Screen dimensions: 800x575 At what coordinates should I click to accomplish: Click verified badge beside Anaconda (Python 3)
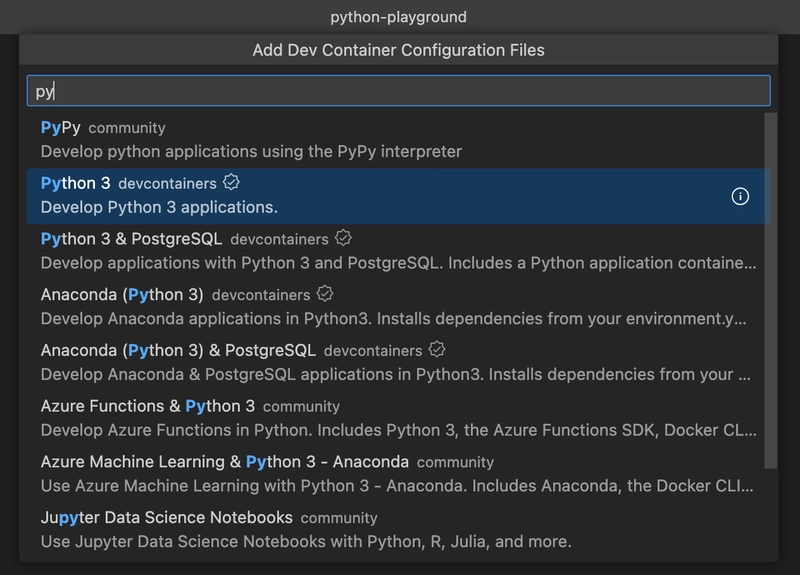pyautogui.click(x=325, y=295)
